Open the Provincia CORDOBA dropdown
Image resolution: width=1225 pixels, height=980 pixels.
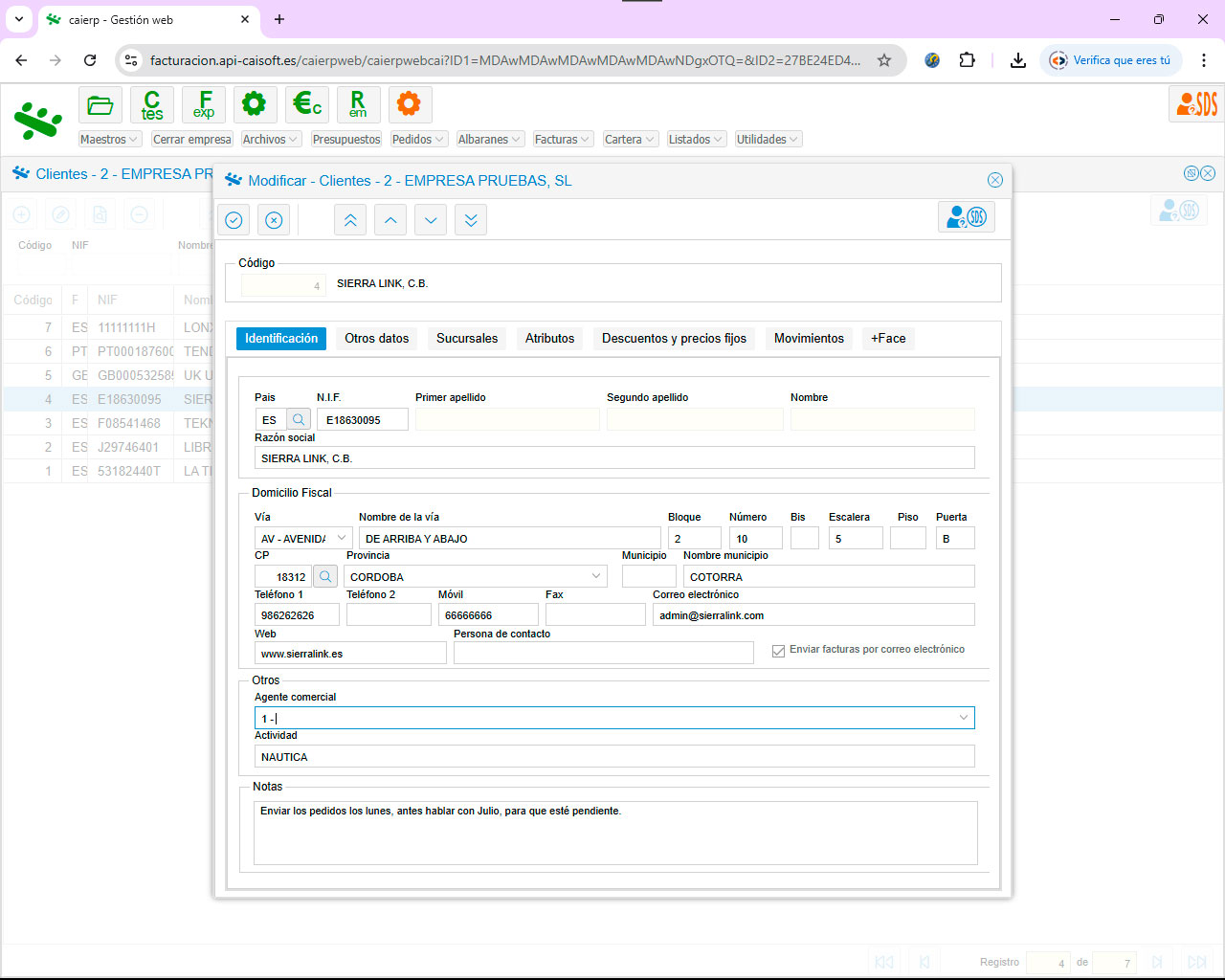click(x=597, y=576)
